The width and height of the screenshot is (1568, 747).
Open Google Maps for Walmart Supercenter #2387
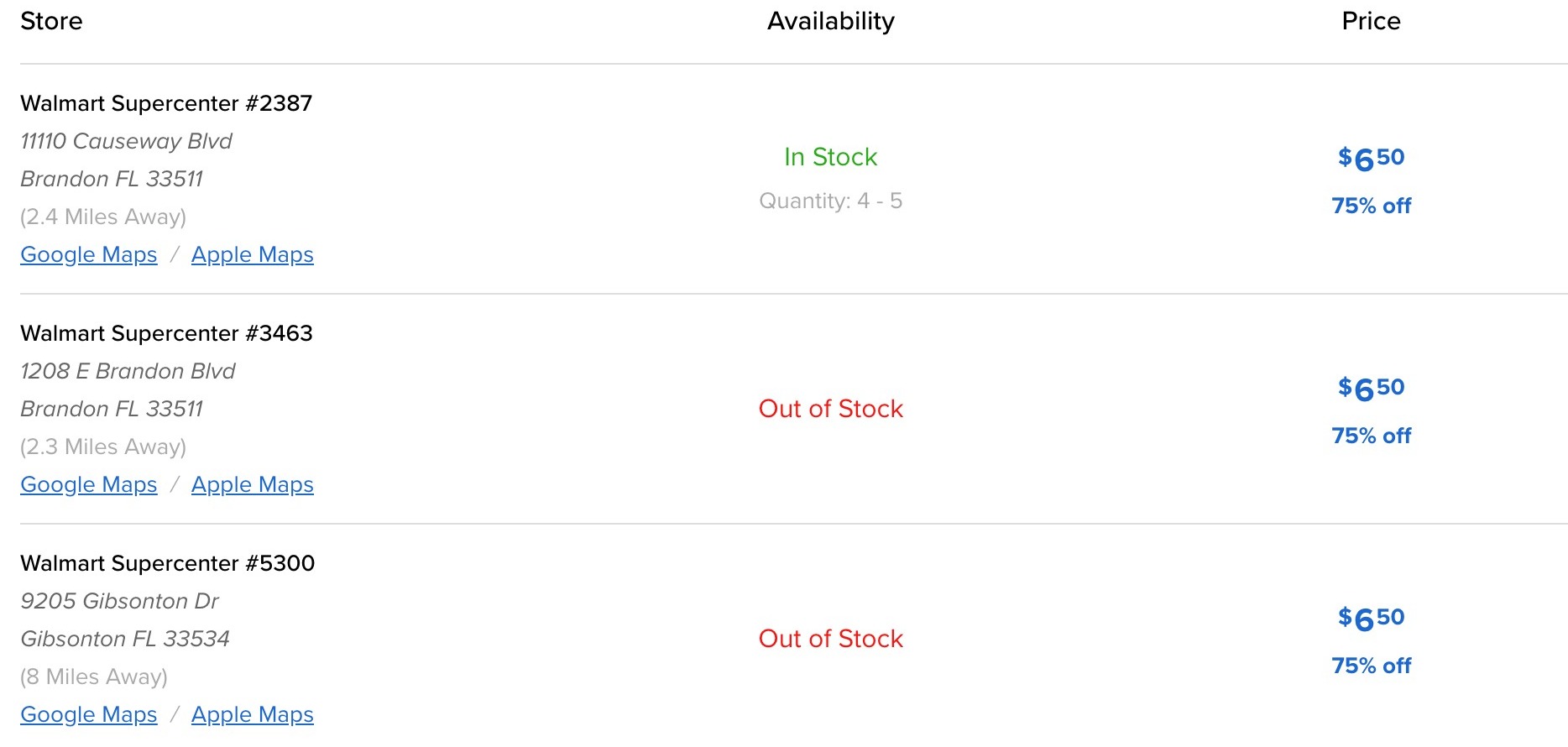click(x=88, y=254)
